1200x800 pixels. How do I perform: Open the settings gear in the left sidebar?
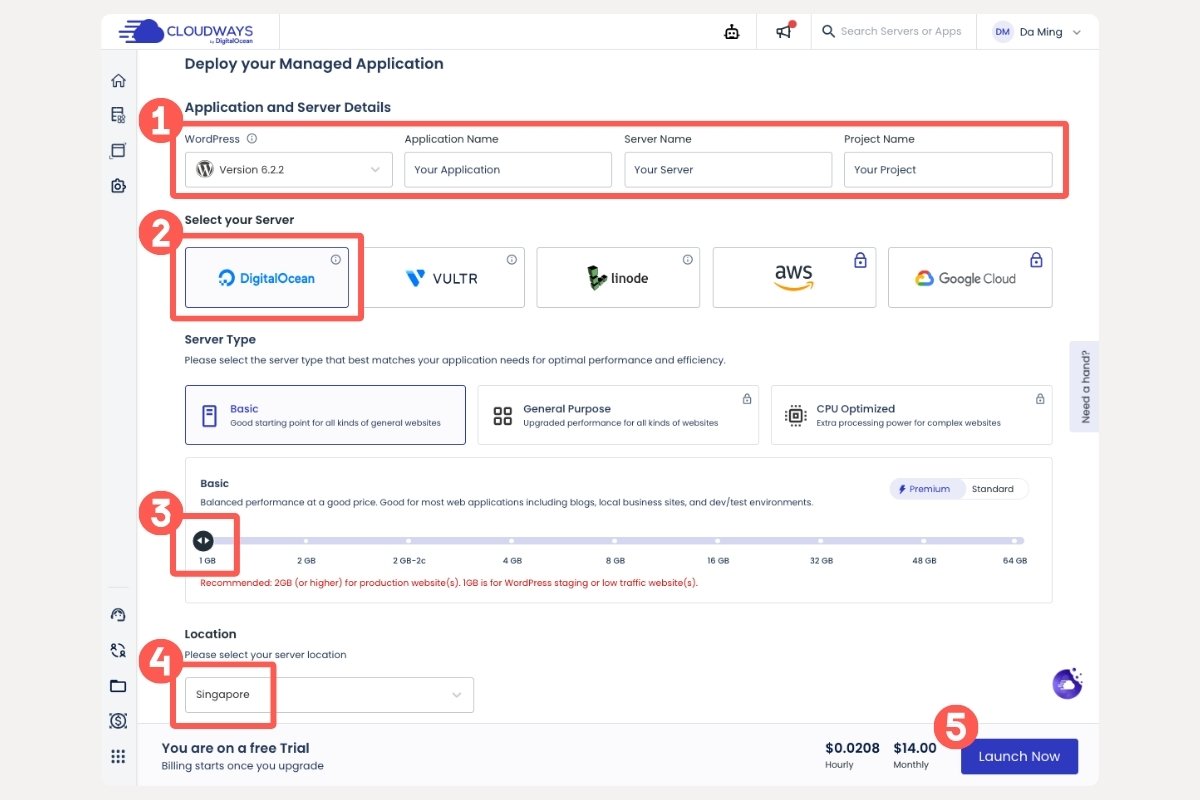pyautogui.click(x=118, y=186)
